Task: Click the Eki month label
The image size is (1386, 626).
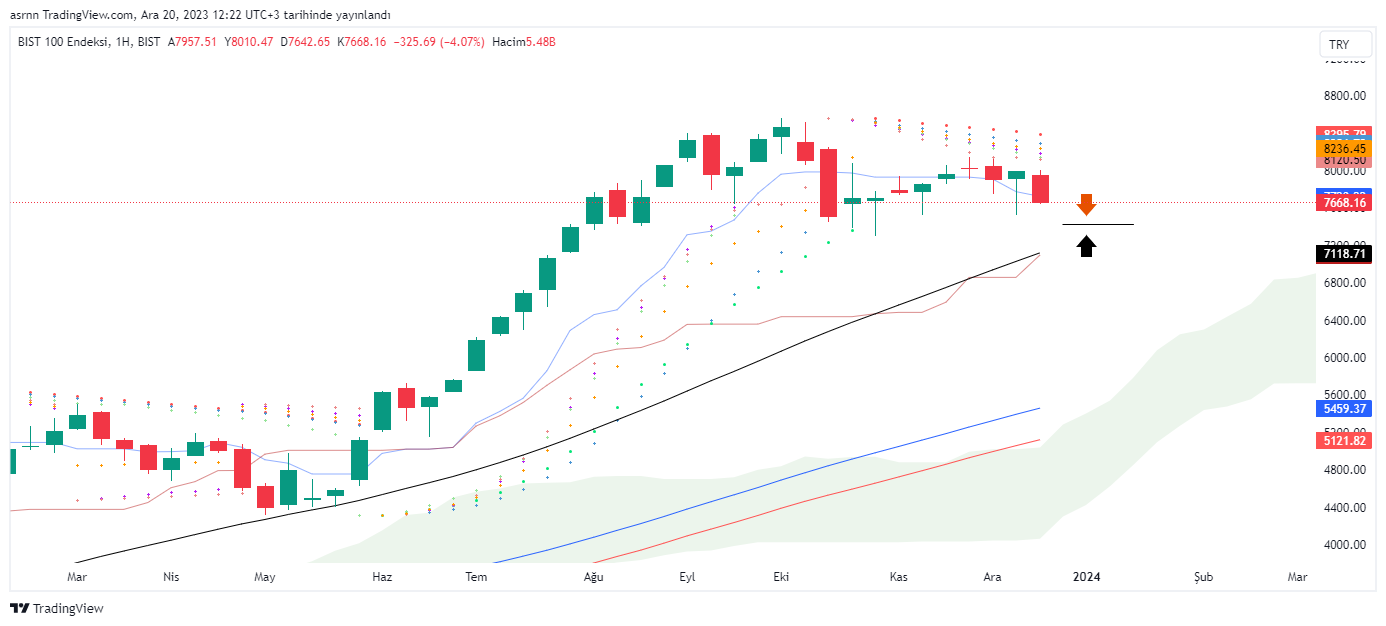Action: coord(781,577)
